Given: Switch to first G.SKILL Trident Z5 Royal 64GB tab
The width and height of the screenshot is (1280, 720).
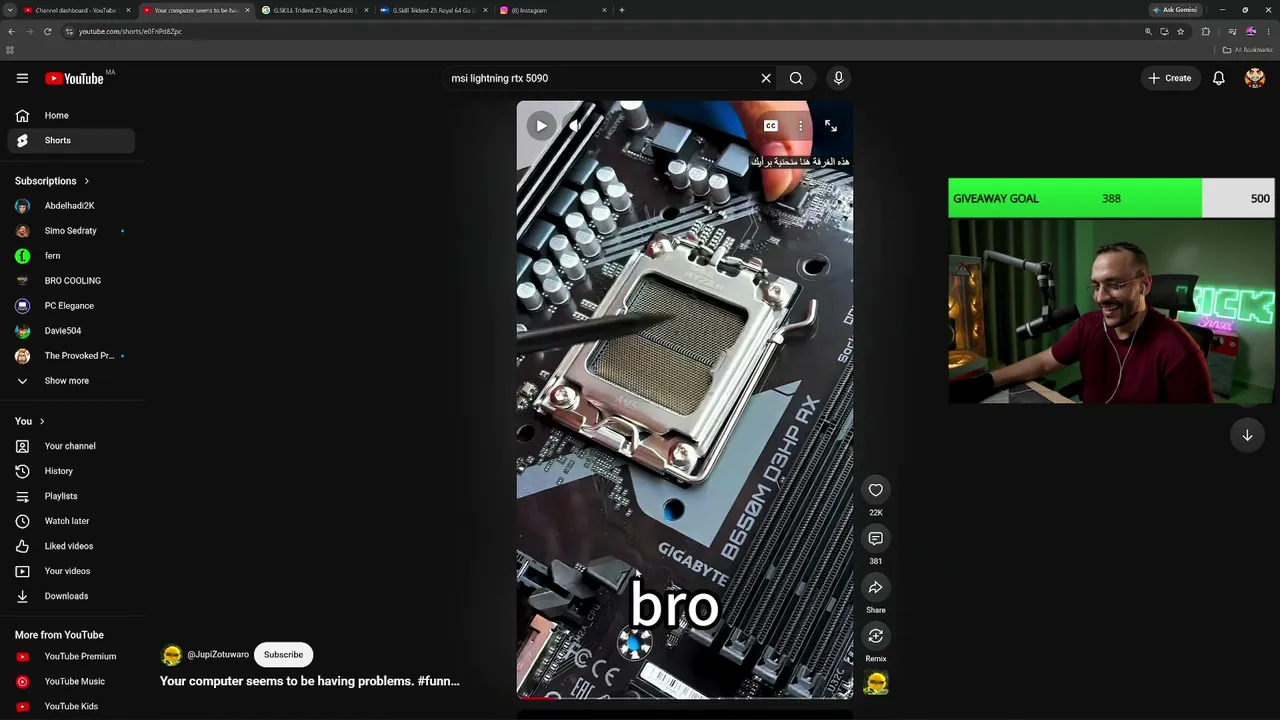Looking at the screenshot, I should click(314, 10).
